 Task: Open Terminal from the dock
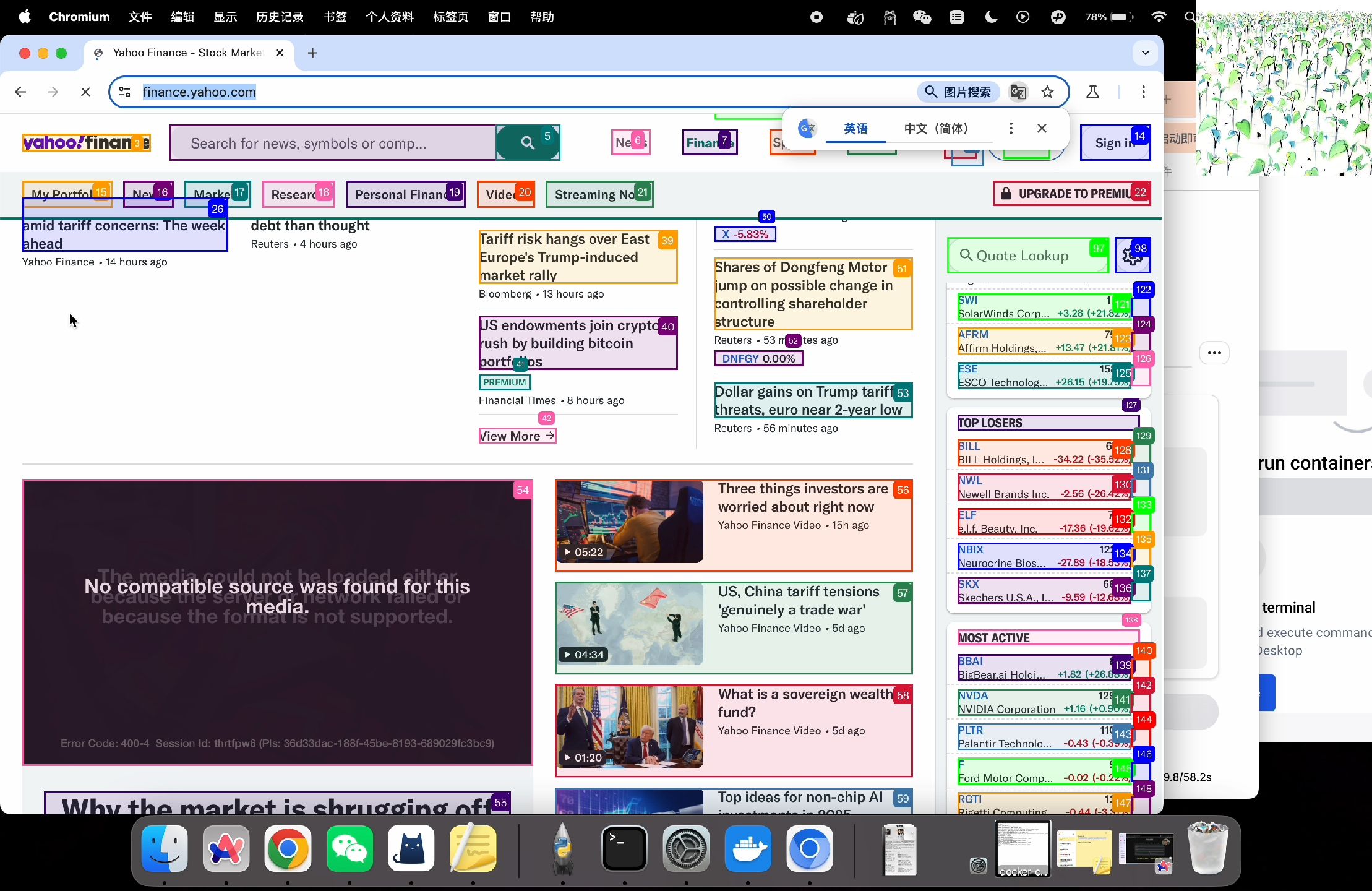coord(624,849)
